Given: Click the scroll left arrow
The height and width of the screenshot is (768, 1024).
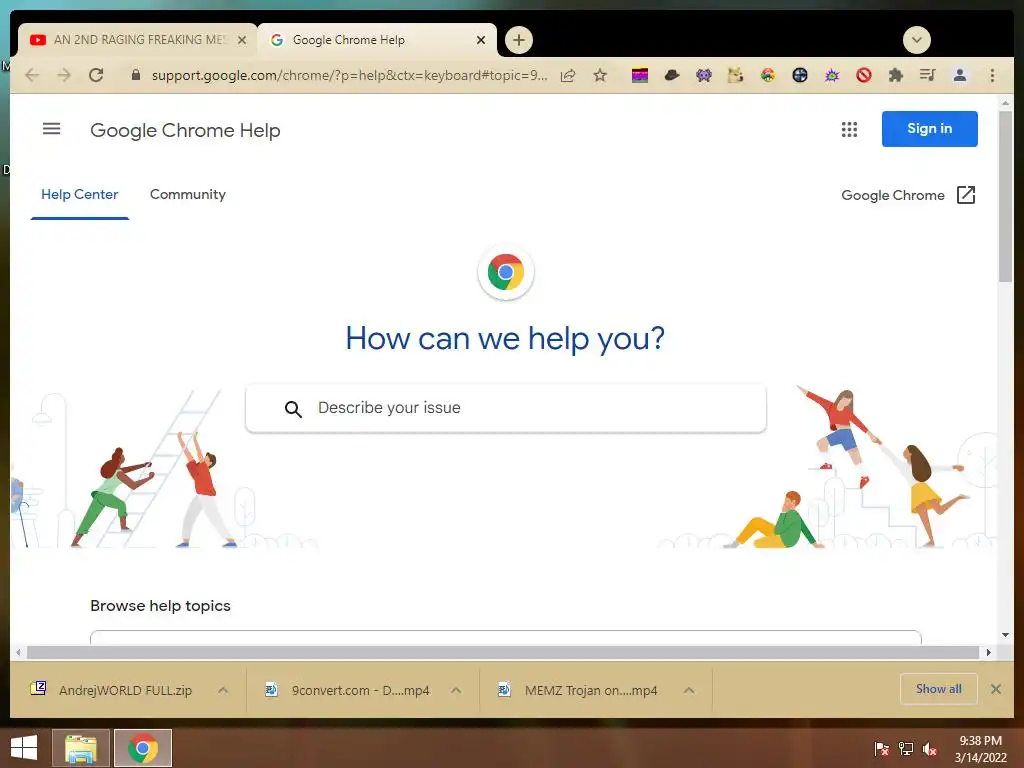Looking at the screenshot, I should coord(18,652).
